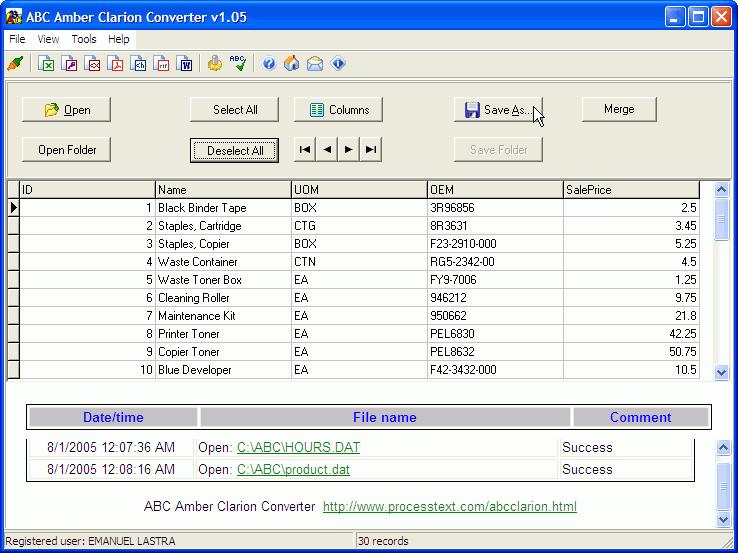Jump to the last record navigation button
738x553 pixels.
point(371,150)
